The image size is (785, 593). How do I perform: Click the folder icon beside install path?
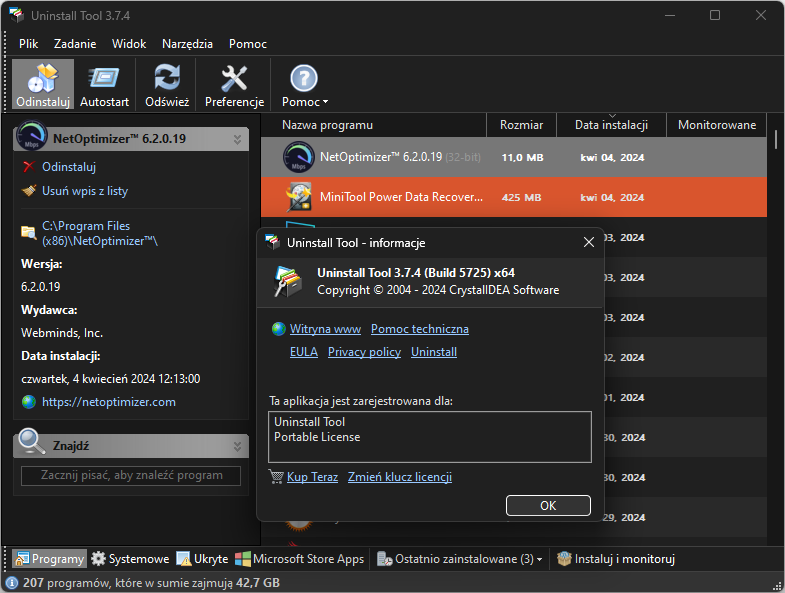[x=29, y=232]
